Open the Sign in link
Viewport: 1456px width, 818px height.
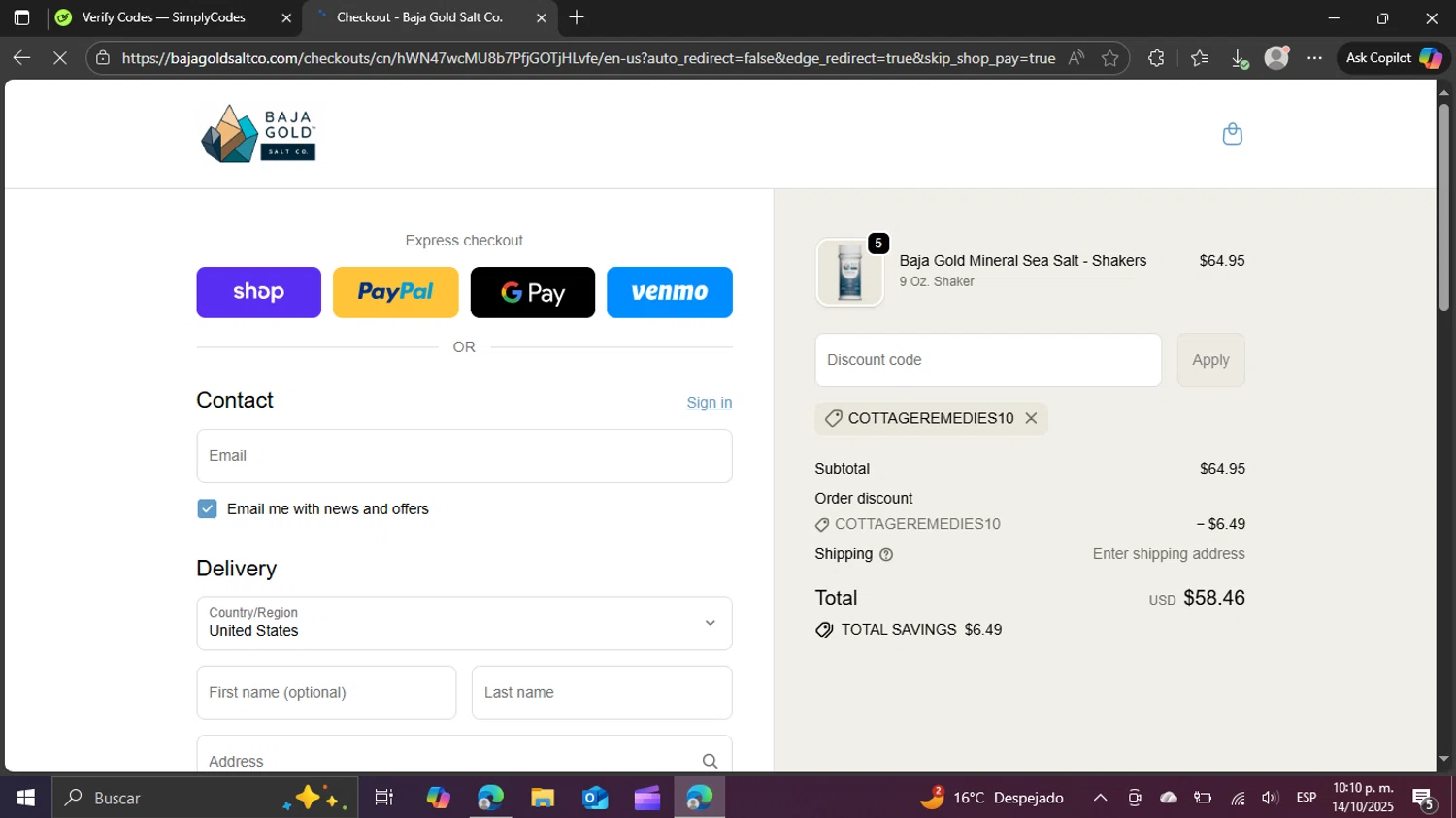[x=710, y=403]
